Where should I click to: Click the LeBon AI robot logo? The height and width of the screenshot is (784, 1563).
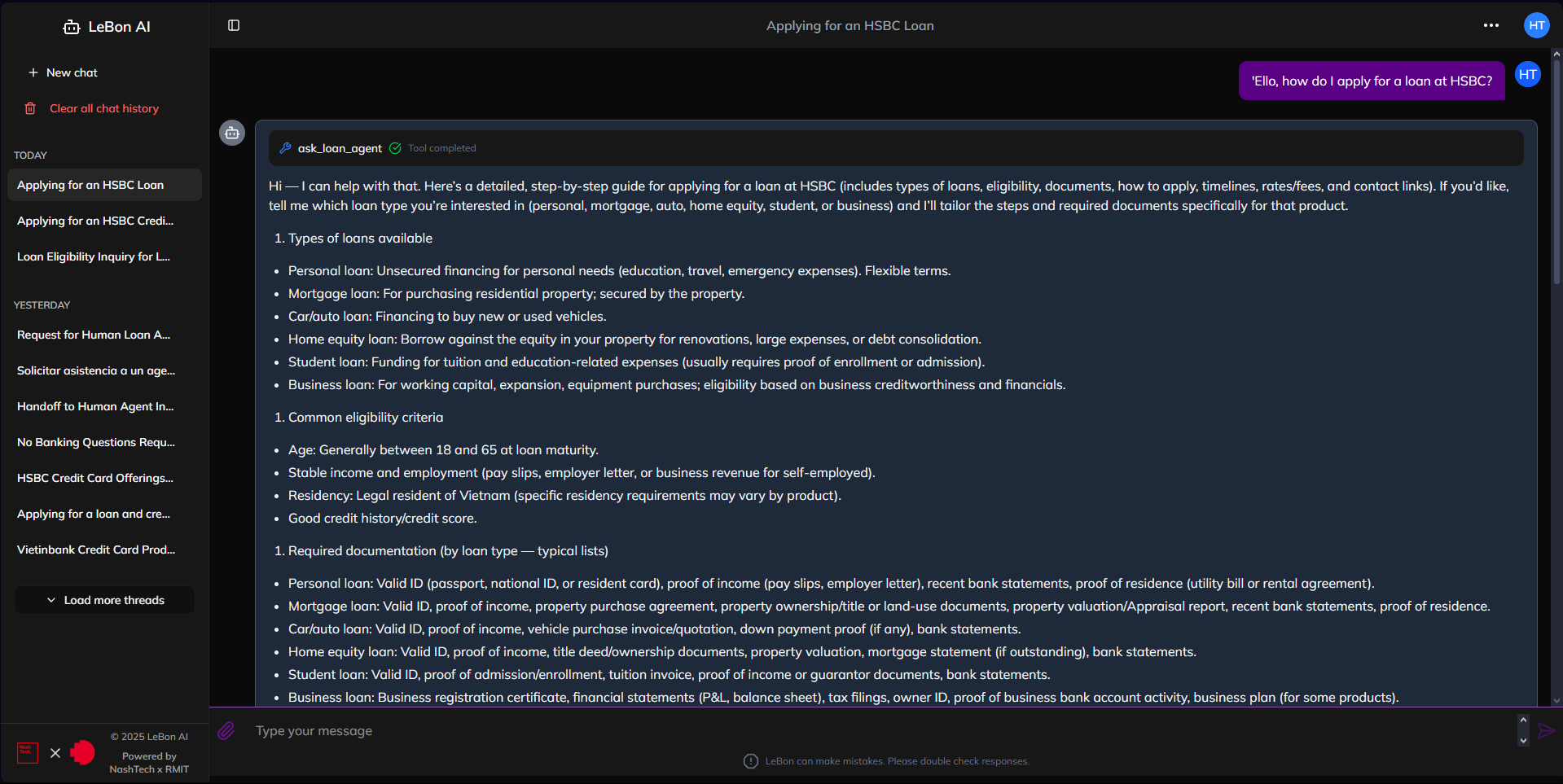click(72, 27)
